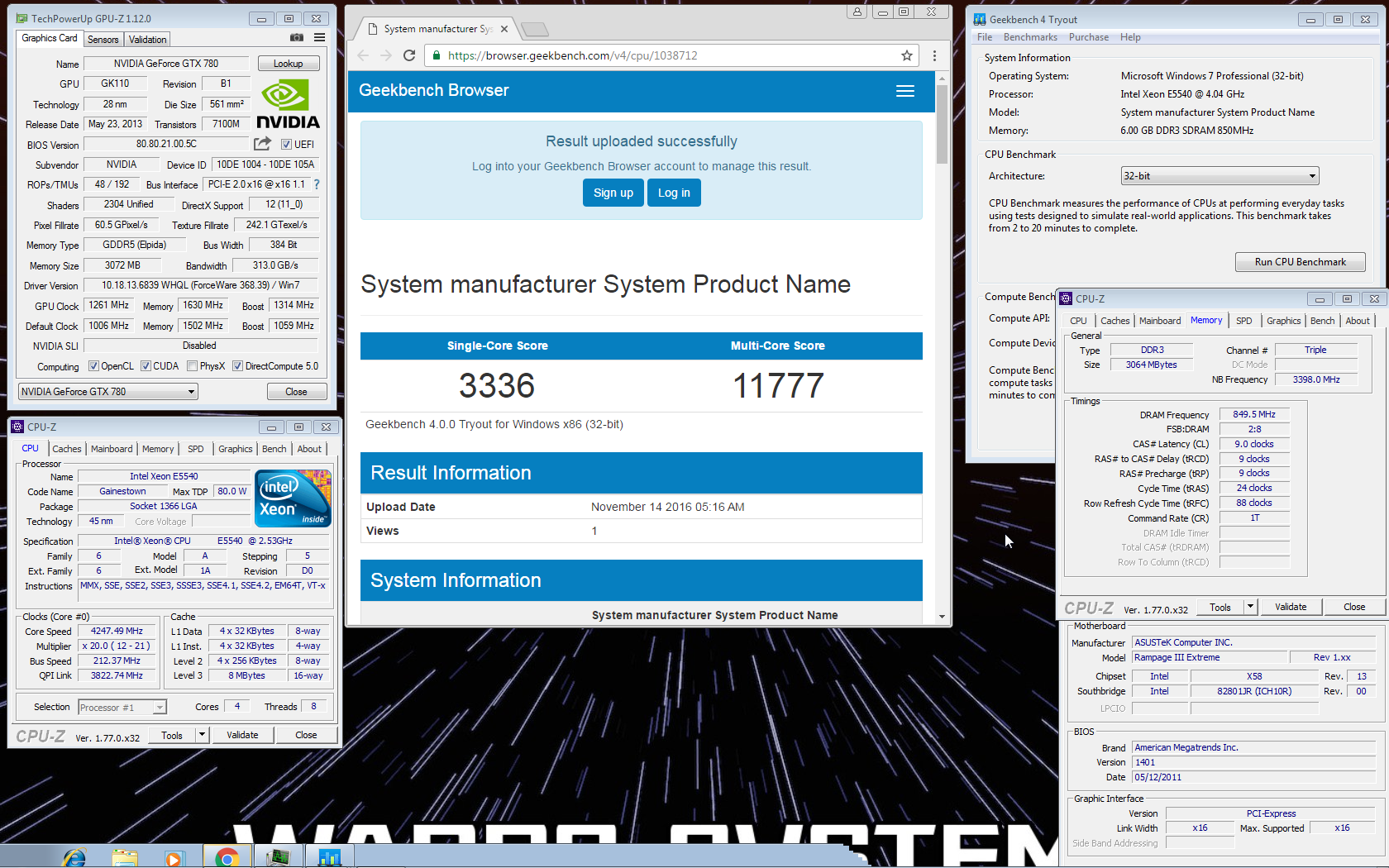Click the Intel Xeon inside logo in CPU-Z
This screenshot has height=868, width=1389.
(x=293, y=498)
